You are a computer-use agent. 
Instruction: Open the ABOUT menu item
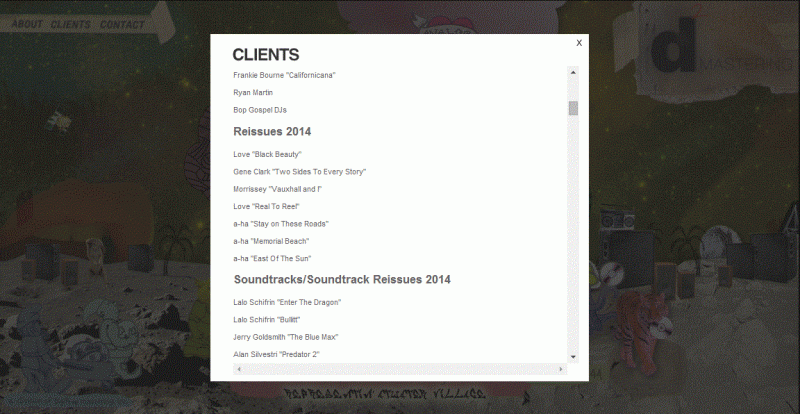coord(27,25)
